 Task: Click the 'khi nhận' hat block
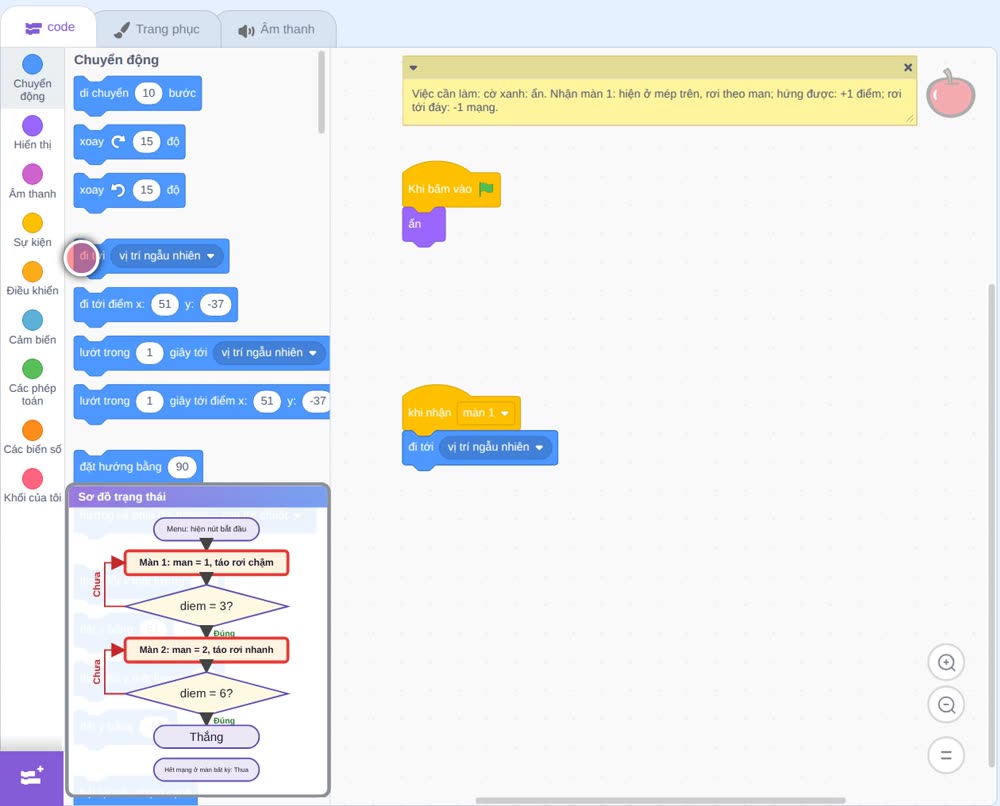(x=461, y=408)
